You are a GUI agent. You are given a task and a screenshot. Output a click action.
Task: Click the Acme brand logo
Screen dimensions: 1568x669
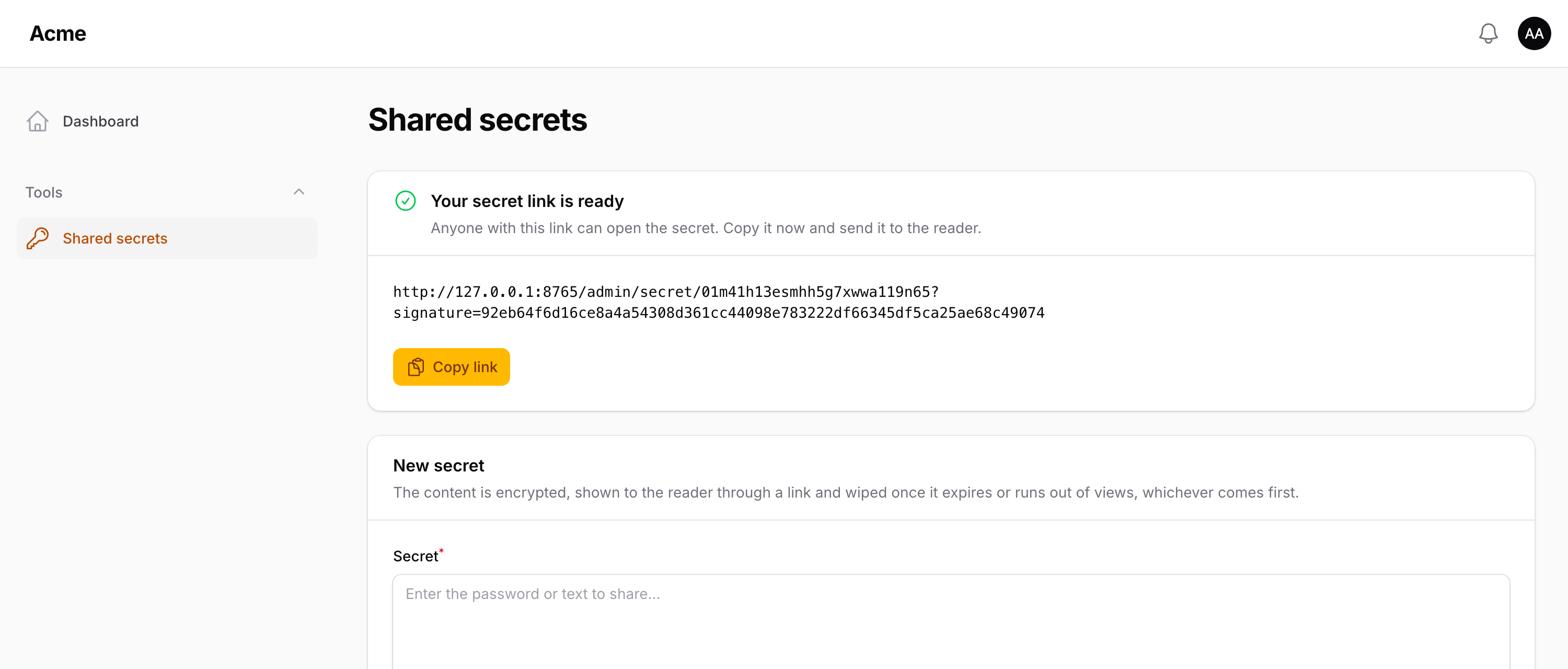(58, 33)
